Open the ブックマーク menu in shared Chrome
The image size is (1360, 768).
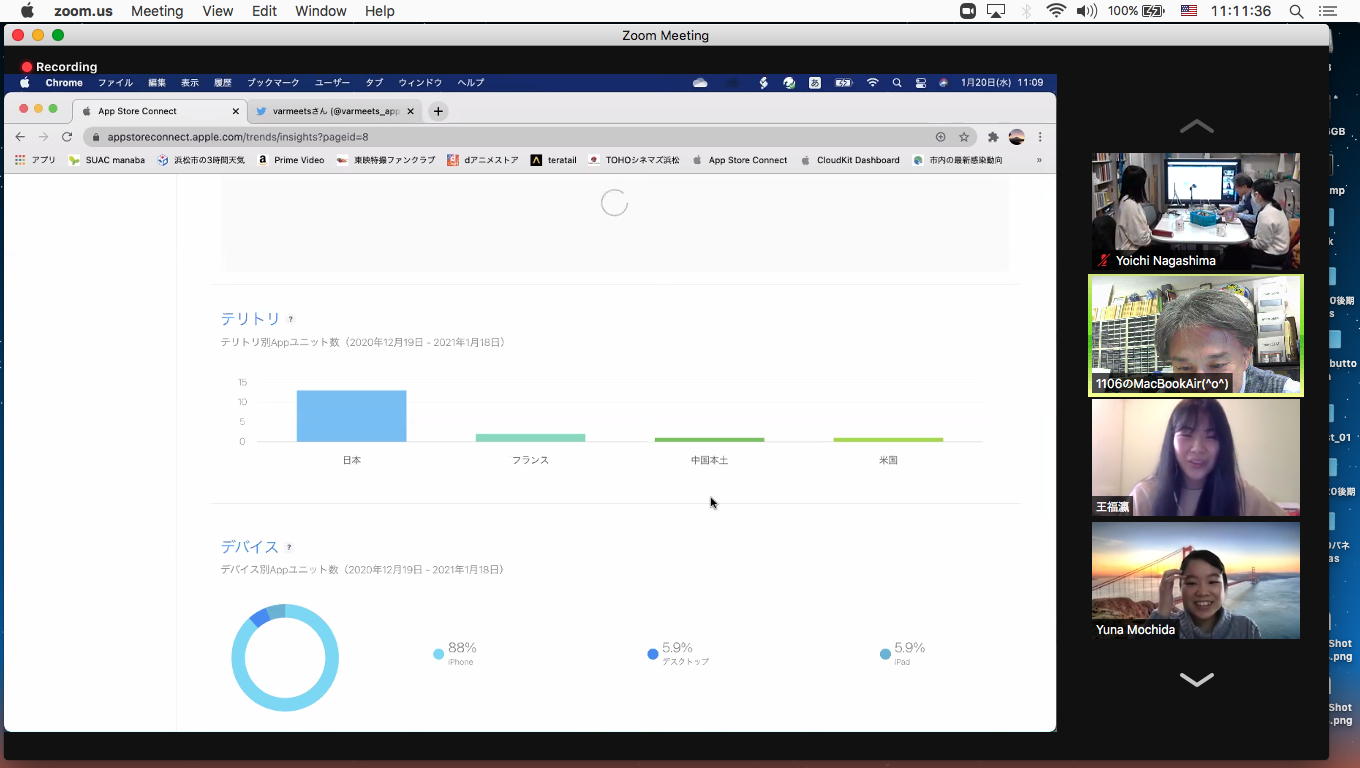coord(273,83)
